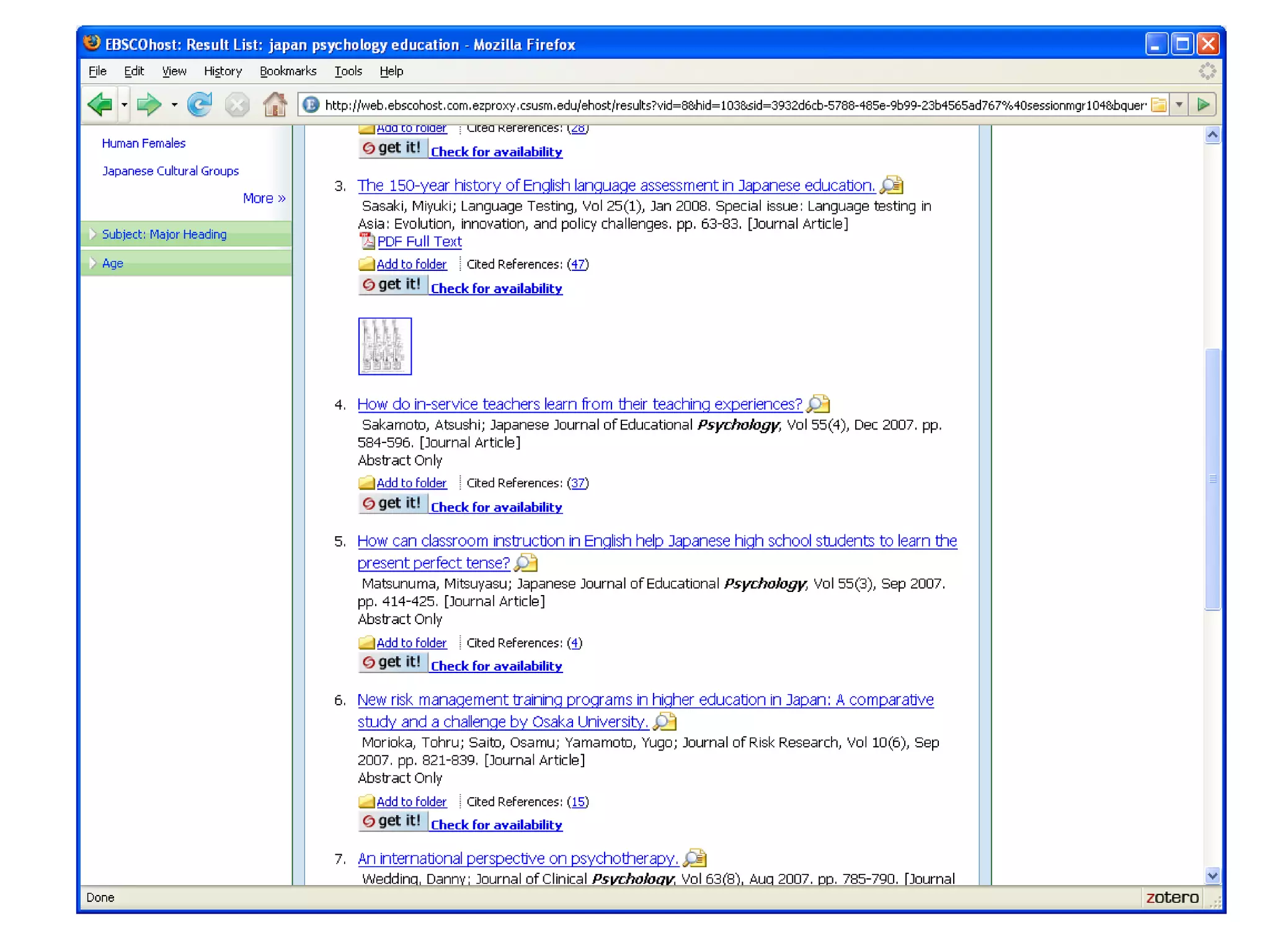Image resolution: width=1270 pixels, height=952 pixels.
Task: Click the site identity icon in the address bar
Action: pos(311,105)
